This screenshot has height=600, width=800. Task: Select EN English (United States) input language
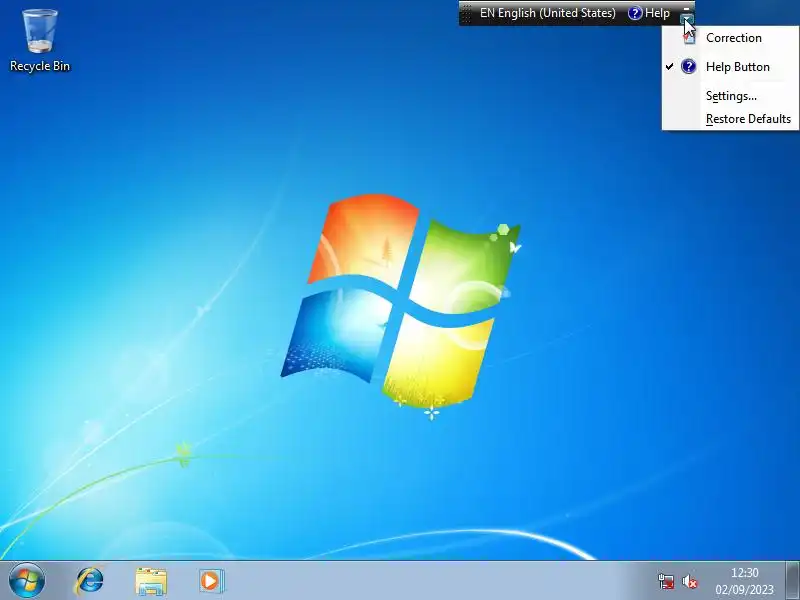click(x=547, y=13)
